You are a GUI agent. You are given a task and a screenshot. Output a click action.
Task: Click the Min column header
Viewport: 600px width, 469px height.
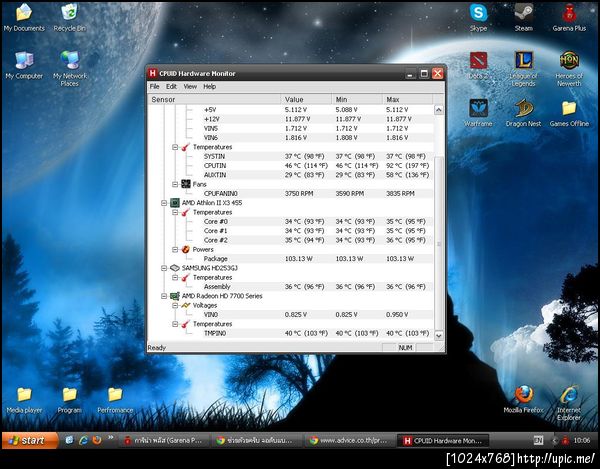coord(357,99)
